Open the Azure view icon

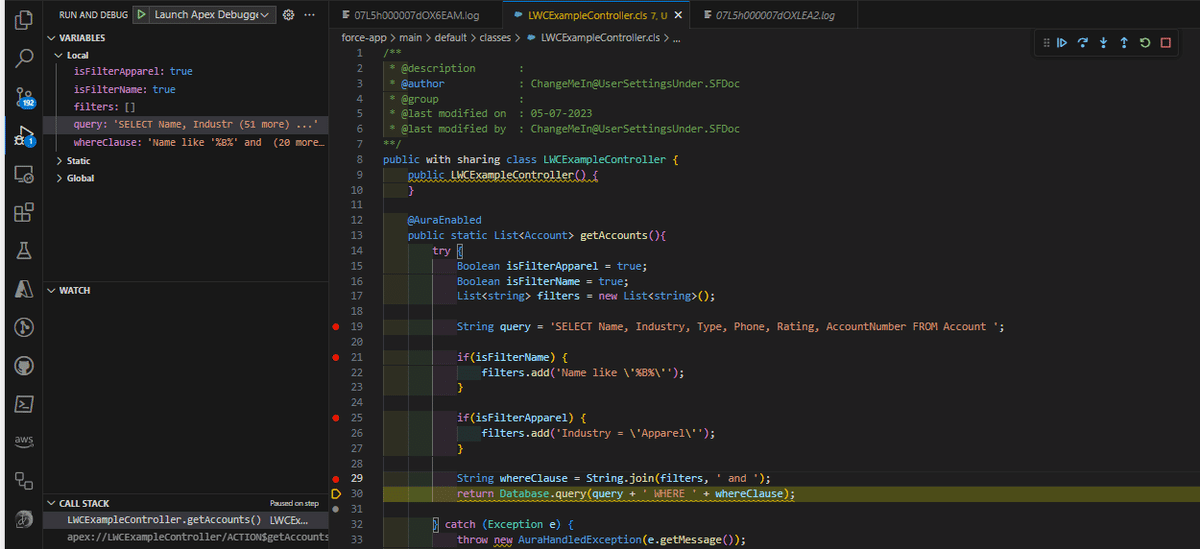pos(24,290)
